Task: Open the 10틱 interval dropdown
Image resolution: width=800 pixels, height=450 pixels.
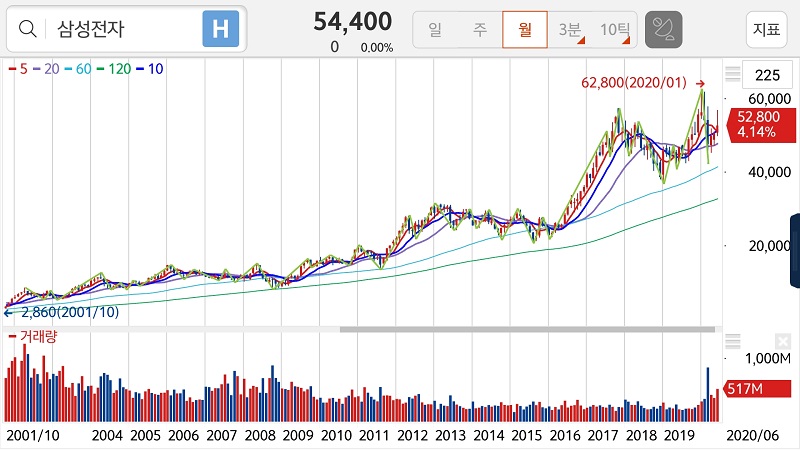Action: coord(614,30)
